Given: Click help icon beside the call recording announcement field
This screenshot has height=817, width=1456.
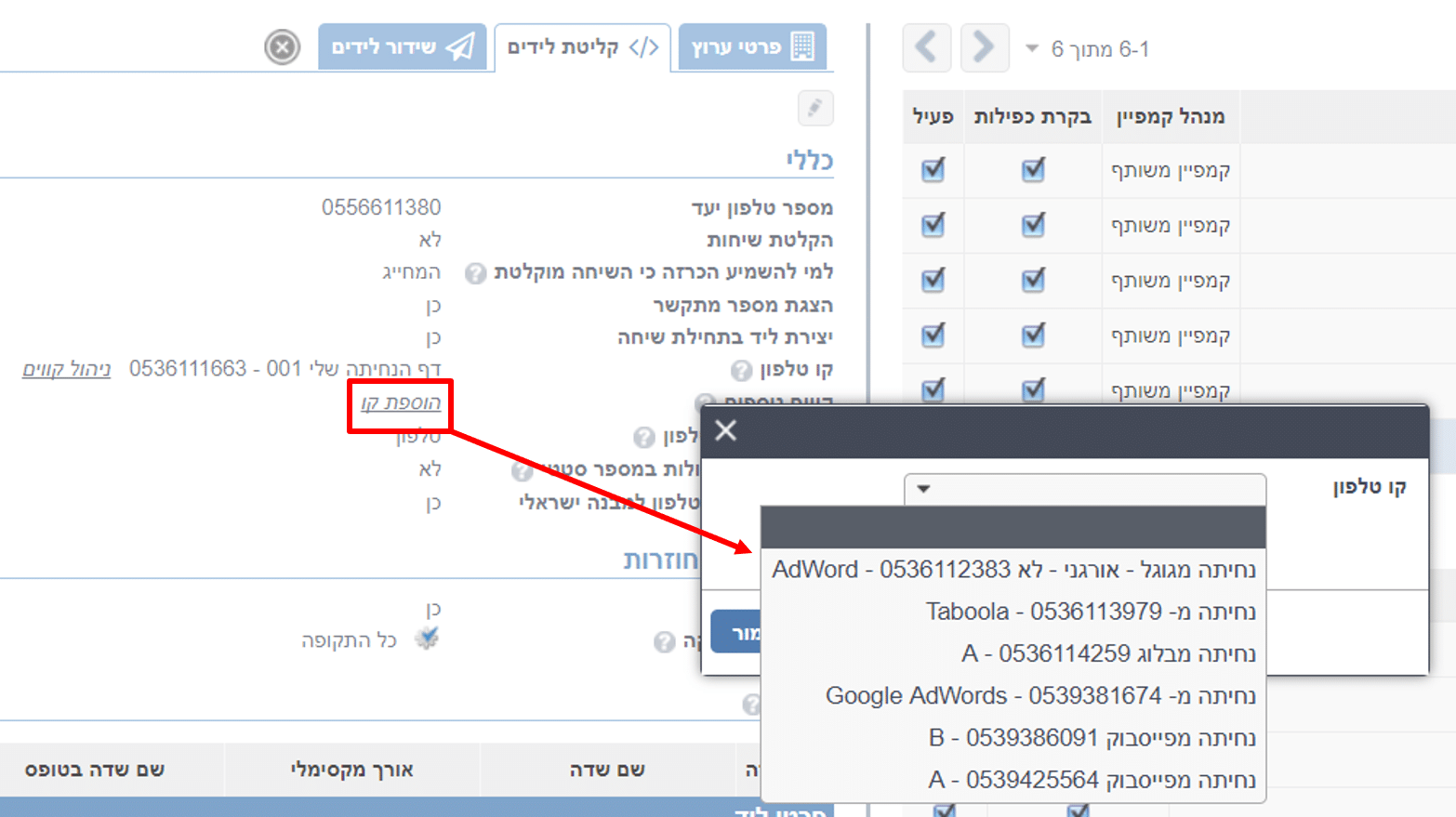Looking at the screenshot, I should tap(476, 273).
